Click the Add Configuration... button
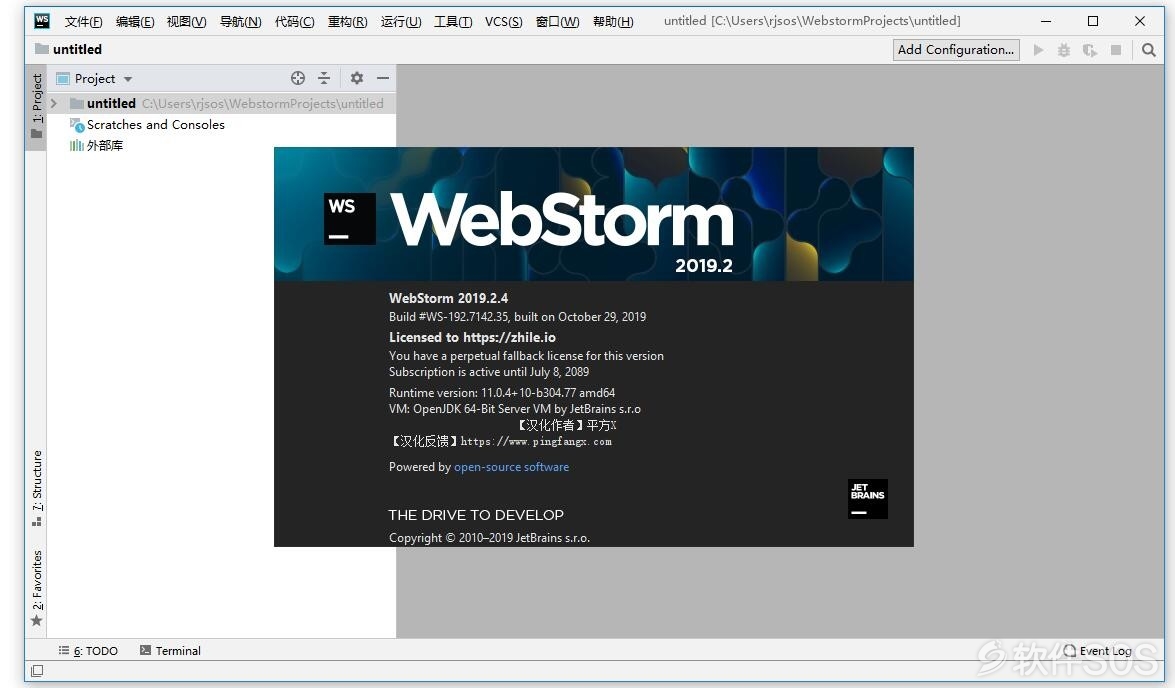Viewport: 1175px width, 688px height. 955,49
